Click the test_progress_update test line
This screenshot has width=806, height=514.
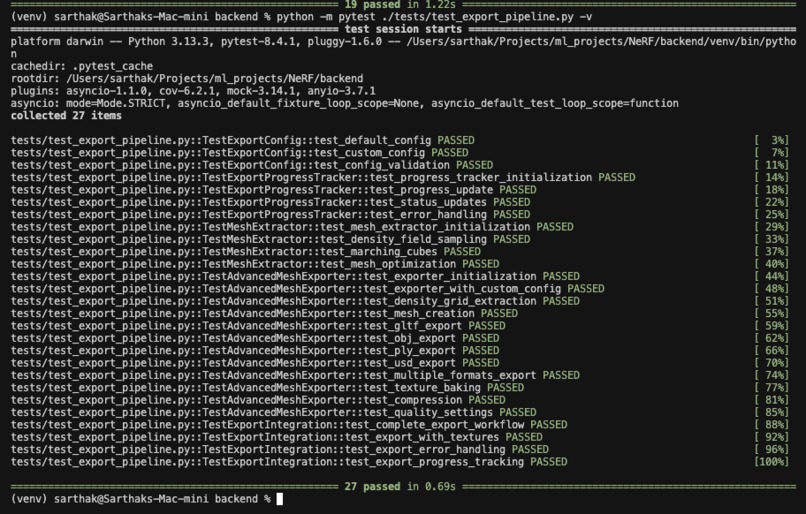click(273, 190)
